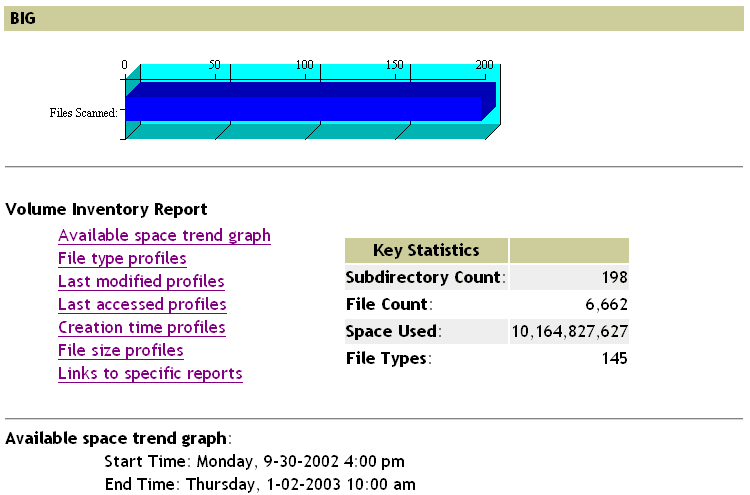The width and height of the screenshot is (750, 495).
Task: Select the Start Time line
Action: (x=254, y=462)
